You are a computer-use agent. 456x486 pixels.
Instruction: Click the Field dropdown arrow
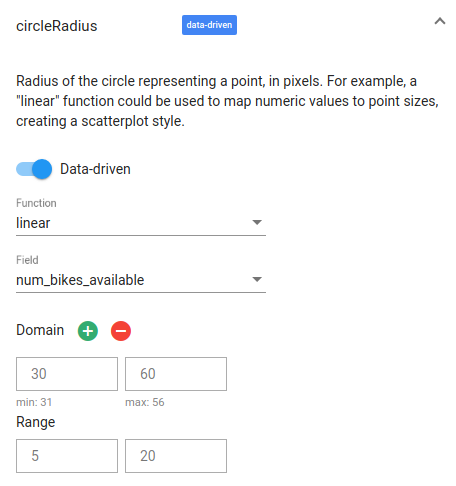pyautogui.click(x=257, y=279)
